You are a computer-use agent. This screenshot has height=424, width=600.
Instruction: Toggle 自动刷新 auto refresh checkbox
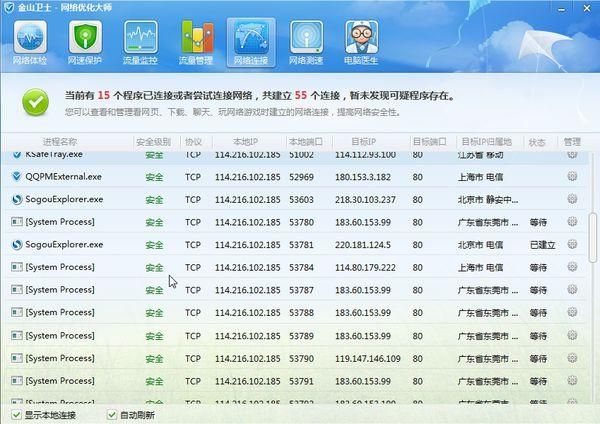[112, 415]
